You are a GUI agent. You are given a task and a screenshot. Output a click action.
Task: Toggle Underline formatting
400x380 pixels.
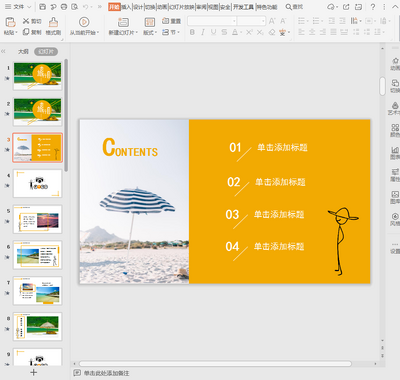[x=213, y=32]
